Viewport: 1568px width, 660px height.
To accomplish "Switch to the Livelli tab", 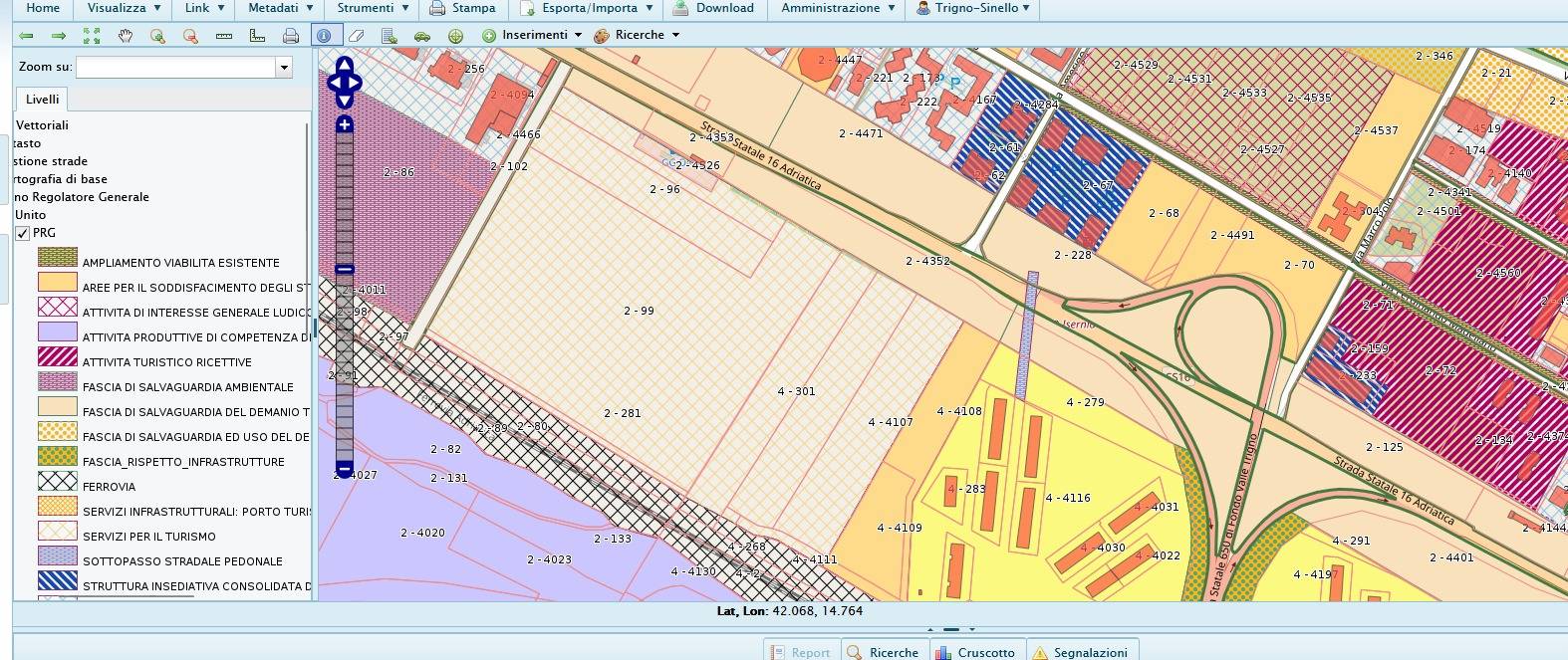I will point(43,99).
